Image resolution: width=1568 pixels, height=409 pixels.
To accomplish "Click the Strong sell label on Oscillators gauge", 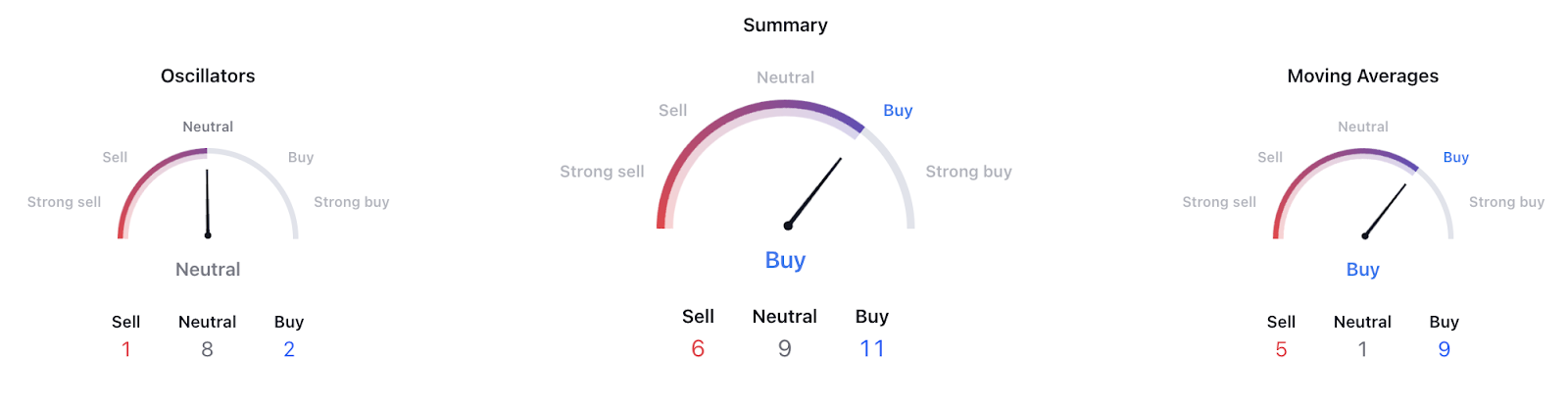I will 64,202.
